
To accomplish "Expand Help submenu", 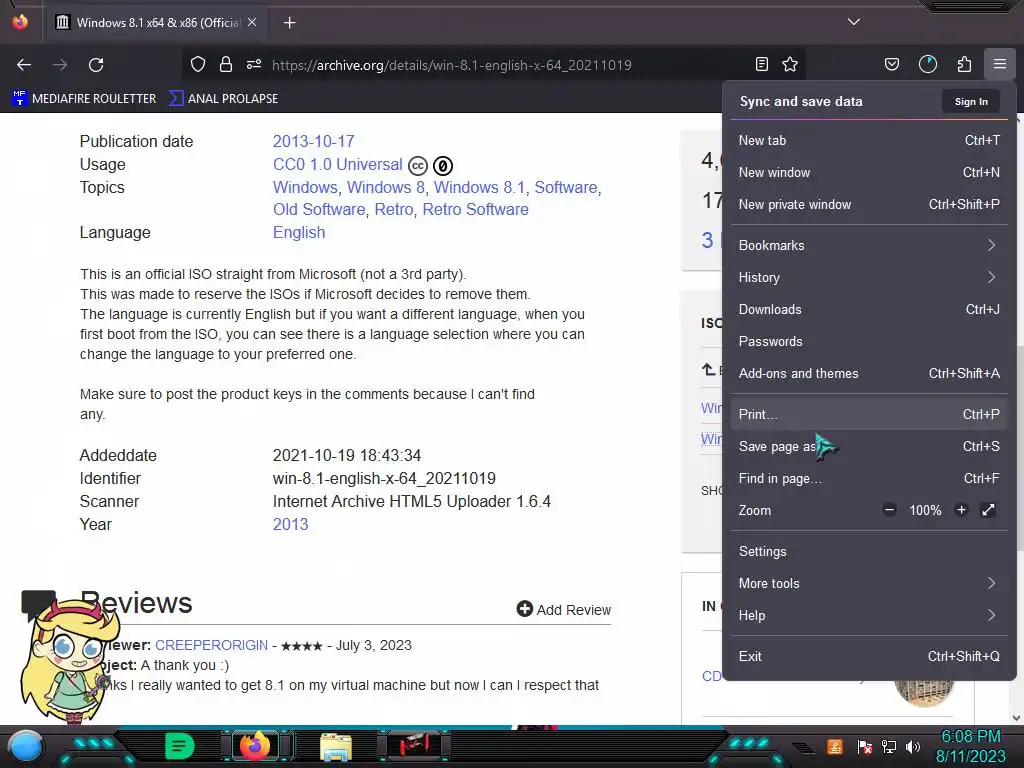I will tap(869, 616).
